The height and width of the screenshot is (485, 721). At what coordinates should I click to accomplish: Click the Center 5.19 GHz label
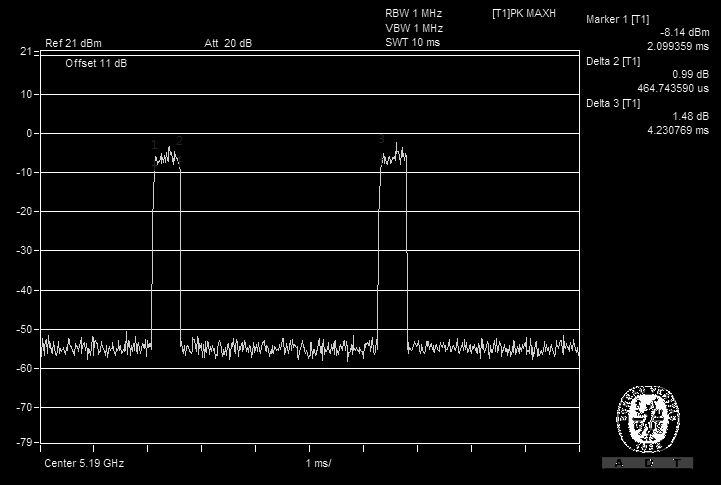pyautogui.click(x=84, y=463)
